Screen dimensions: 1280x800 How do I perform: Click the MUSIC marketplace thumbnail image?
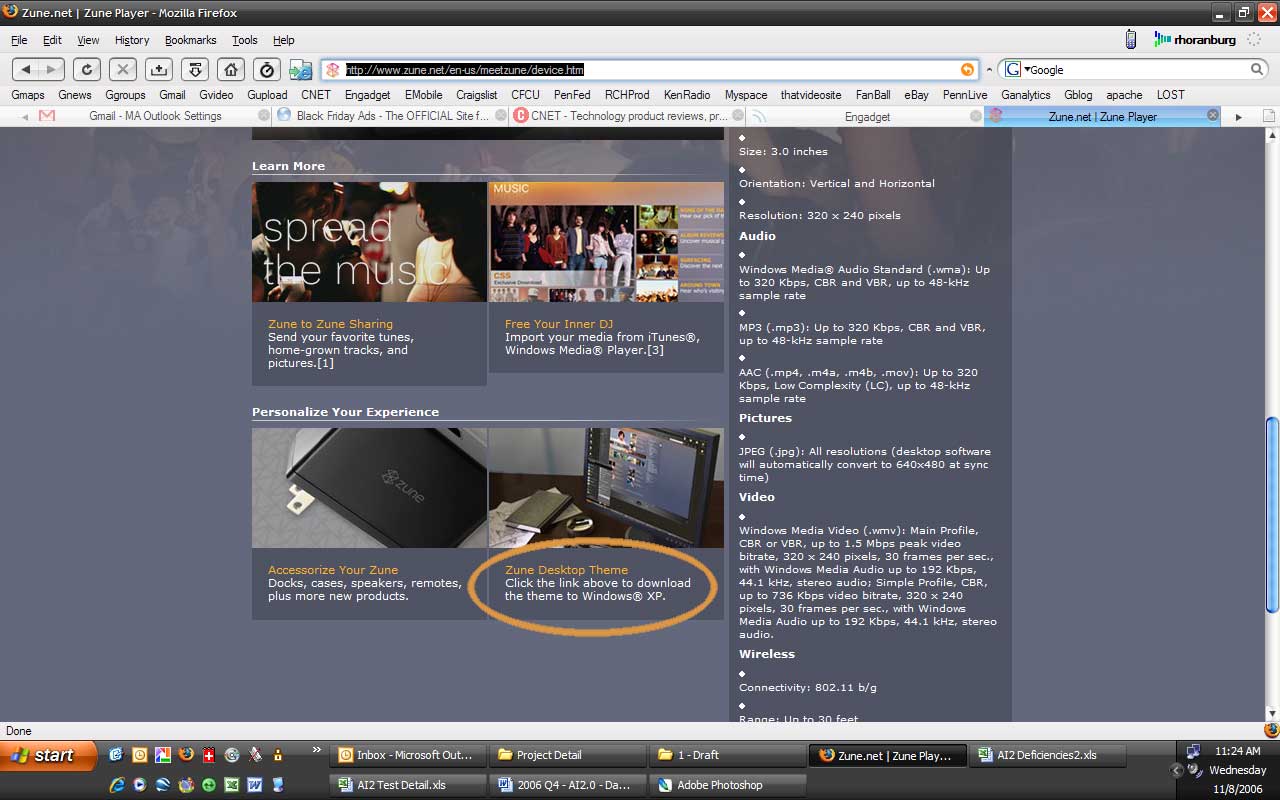606,242
